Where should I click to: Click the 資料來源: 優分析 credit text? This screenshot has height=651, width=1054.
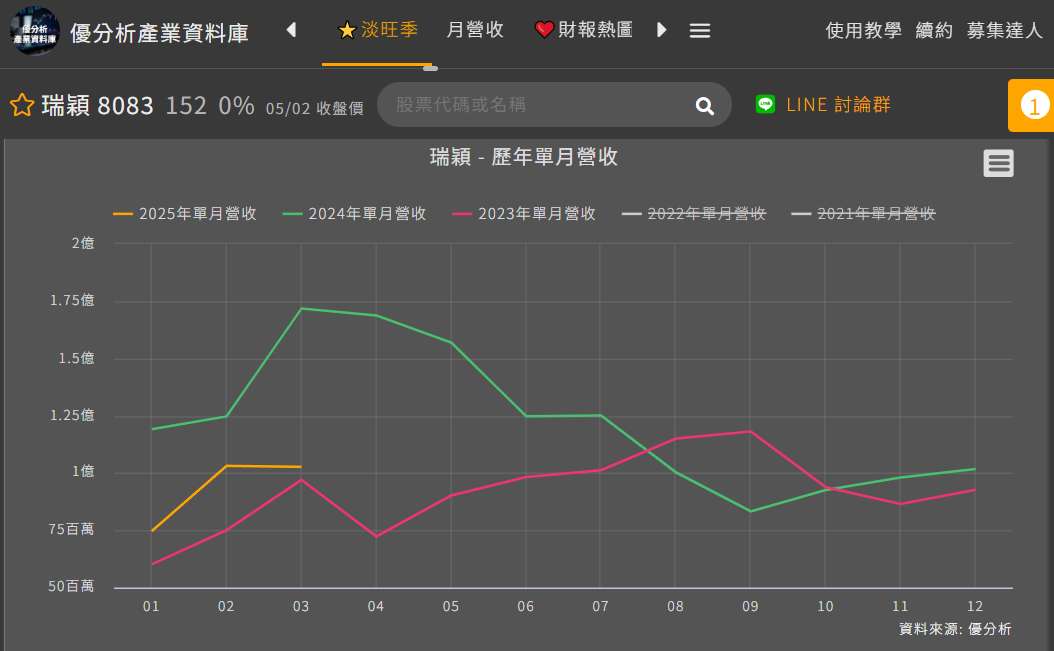point(955,629)
